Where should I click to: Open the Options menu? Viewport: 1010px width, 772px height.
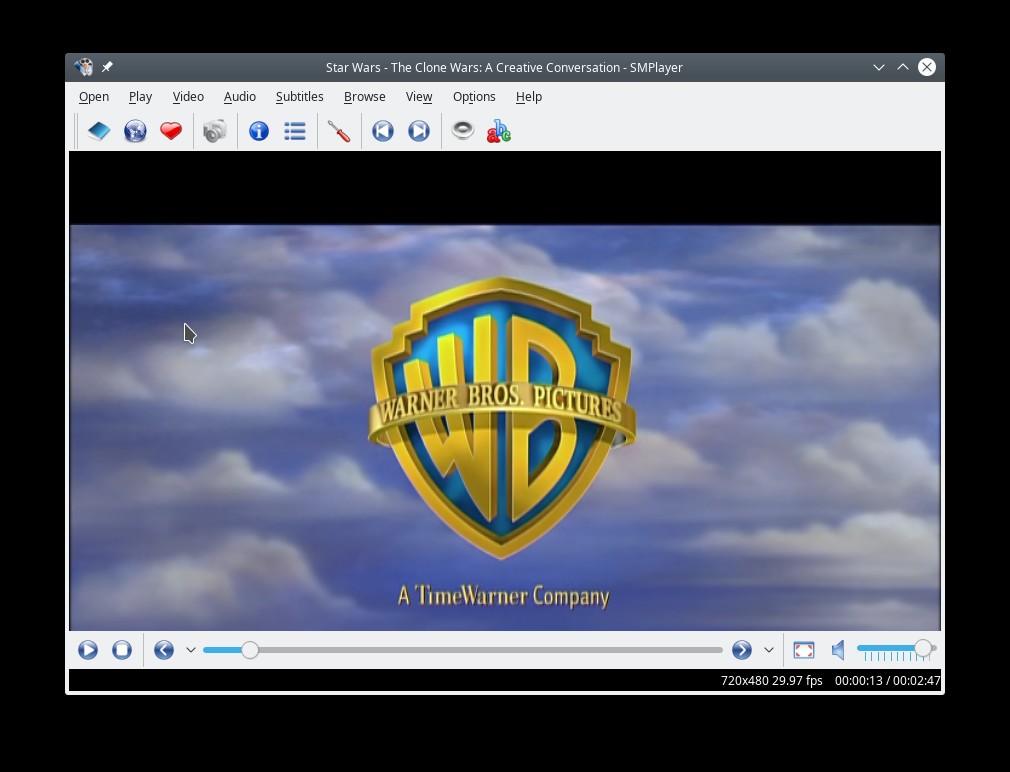click(x=474, y=97)
